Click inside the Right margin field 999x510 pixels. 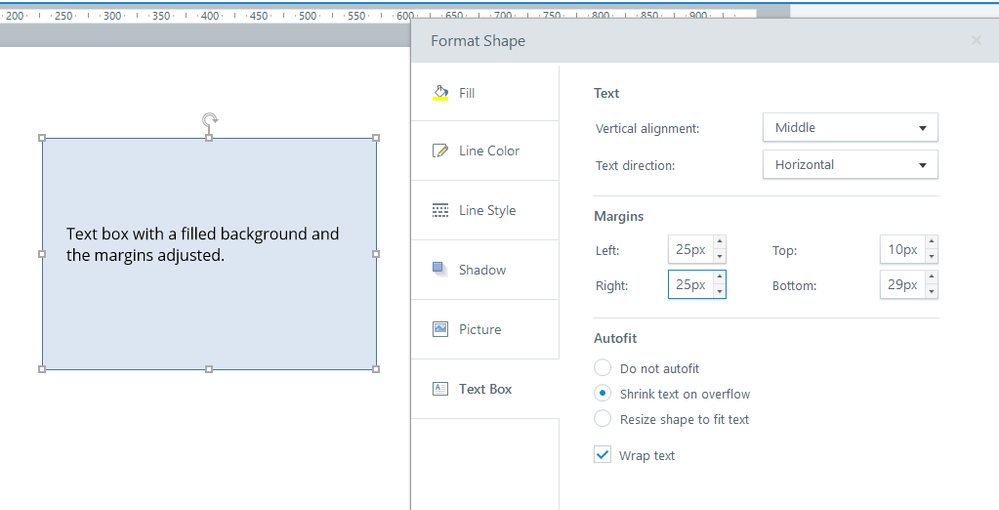click(689, 285)
